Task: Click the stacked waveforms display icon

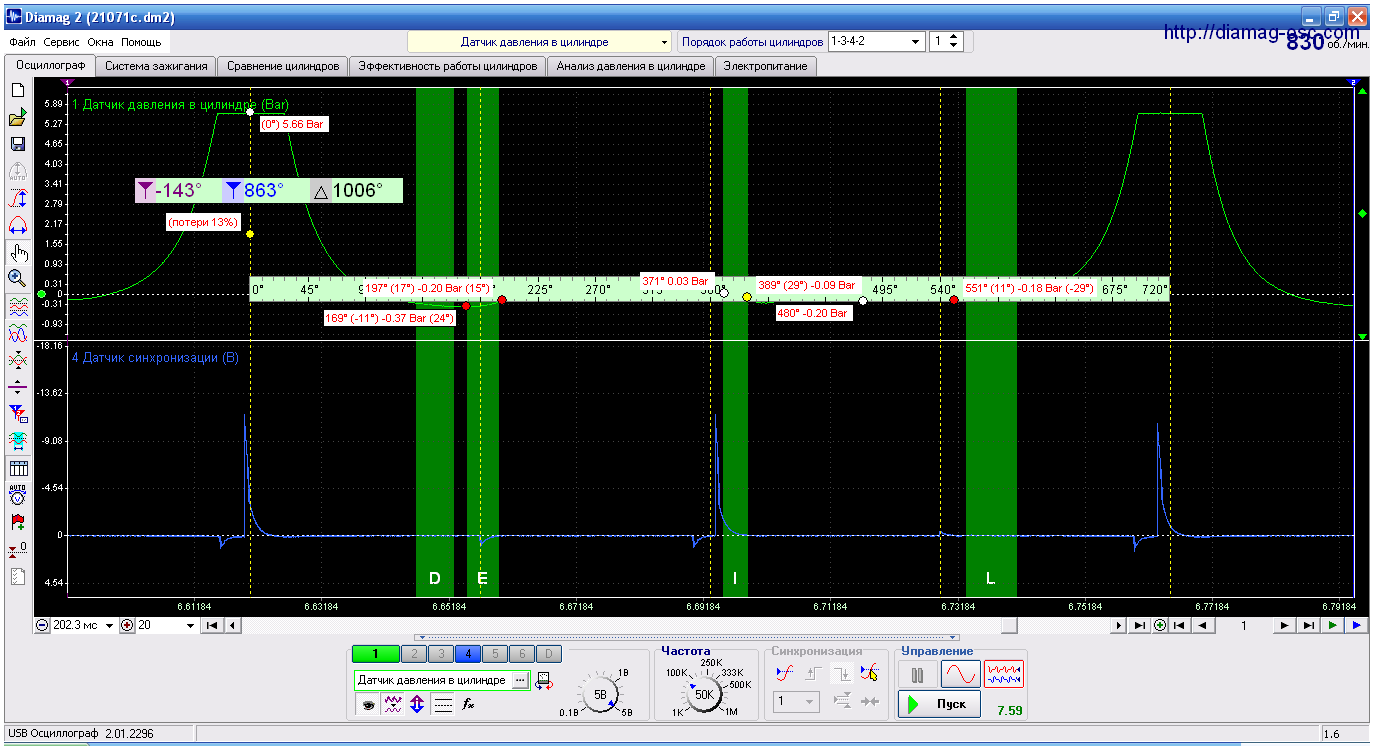Action: point(17,306)
